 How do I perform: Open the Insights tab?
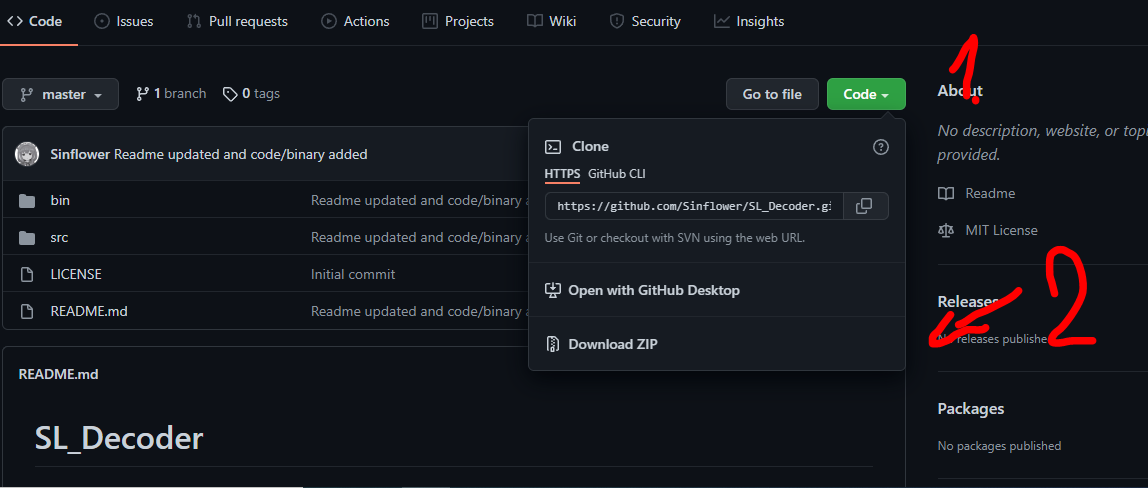coord(749,21)
